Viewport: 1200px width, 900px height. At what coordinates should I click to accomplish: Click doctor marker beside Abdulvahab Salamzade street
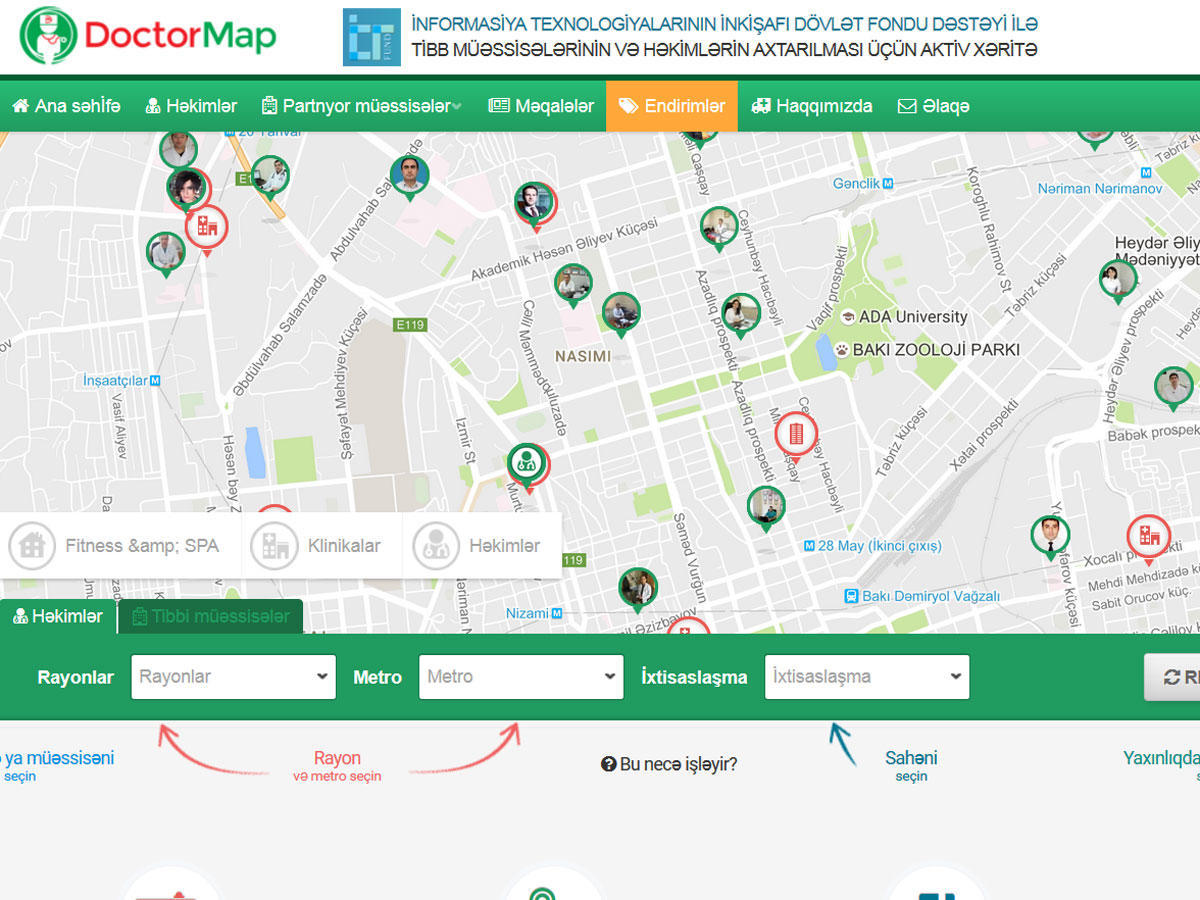click(x=409, y=177)
